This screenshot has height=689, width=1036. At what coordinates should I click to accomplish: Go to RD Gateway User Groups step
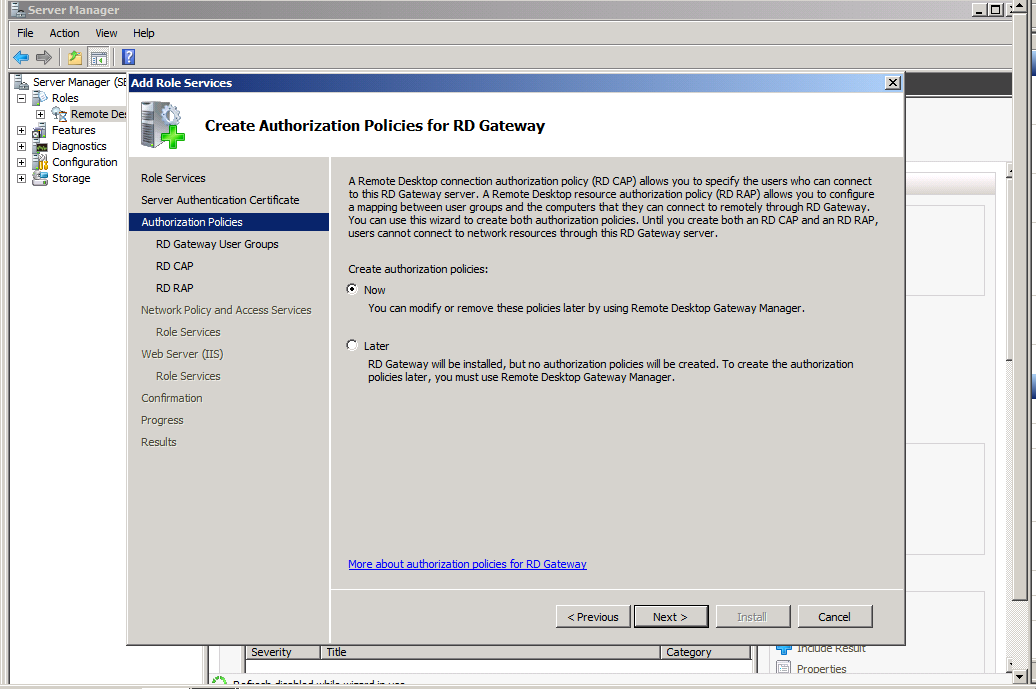point(217,244)
